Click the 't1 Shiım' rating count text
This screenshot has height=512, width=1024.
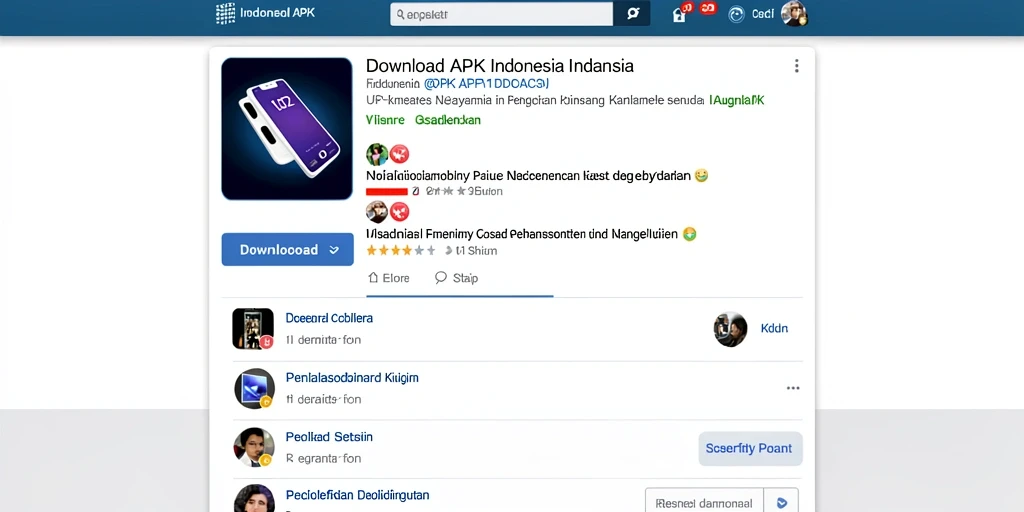click(476, 251)
